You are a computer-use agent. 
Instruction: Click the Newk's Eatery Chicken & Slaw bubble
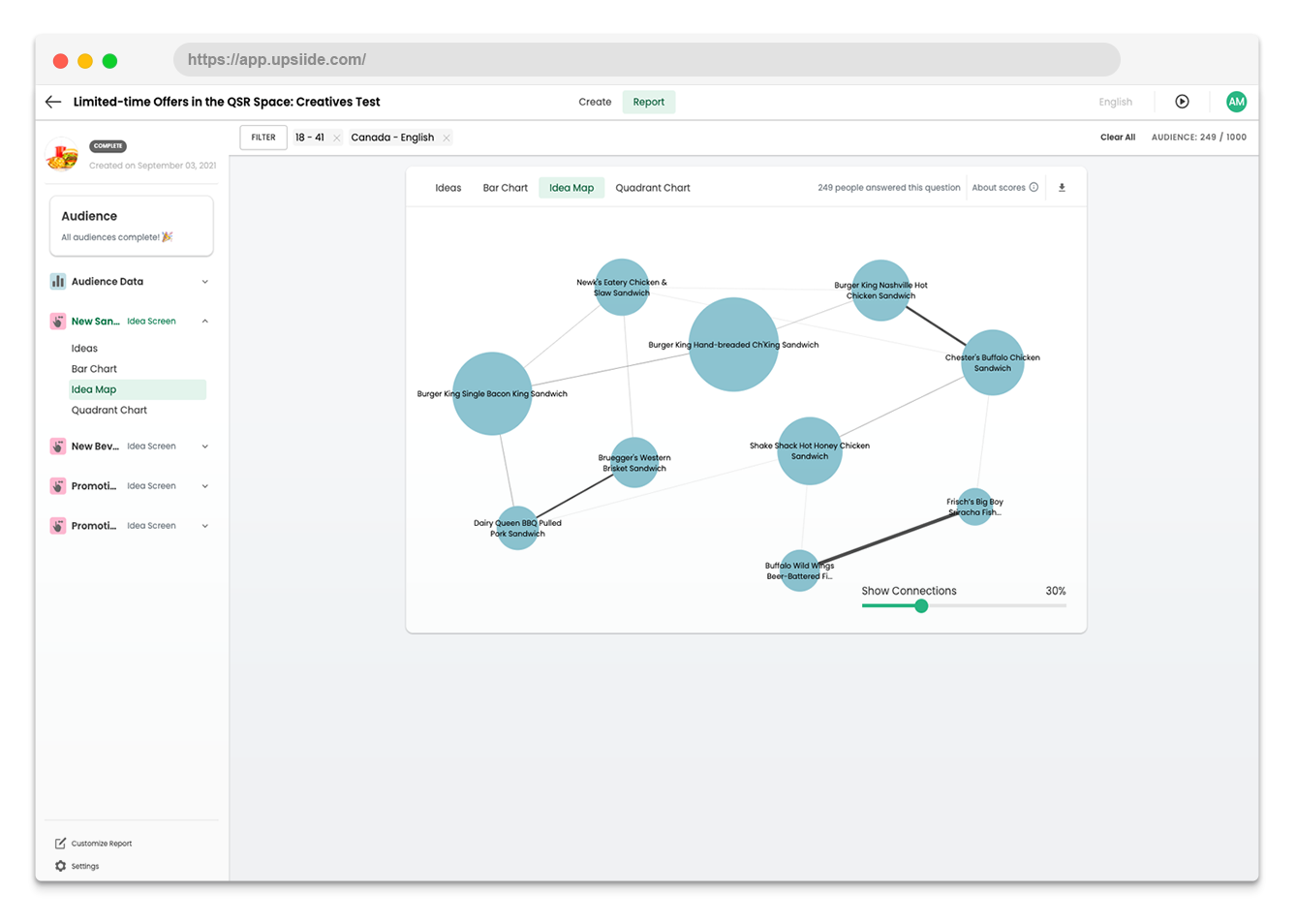tap(622, 287)
